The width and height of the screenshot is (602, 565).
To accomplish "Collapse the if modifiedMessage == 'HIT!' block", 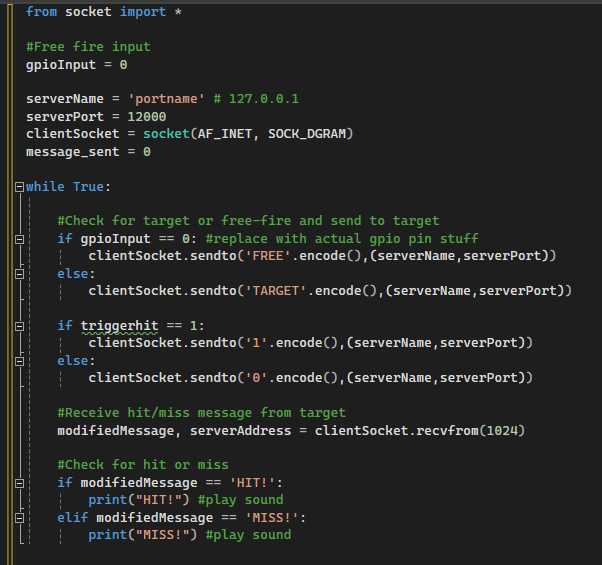I will point(19,483).
